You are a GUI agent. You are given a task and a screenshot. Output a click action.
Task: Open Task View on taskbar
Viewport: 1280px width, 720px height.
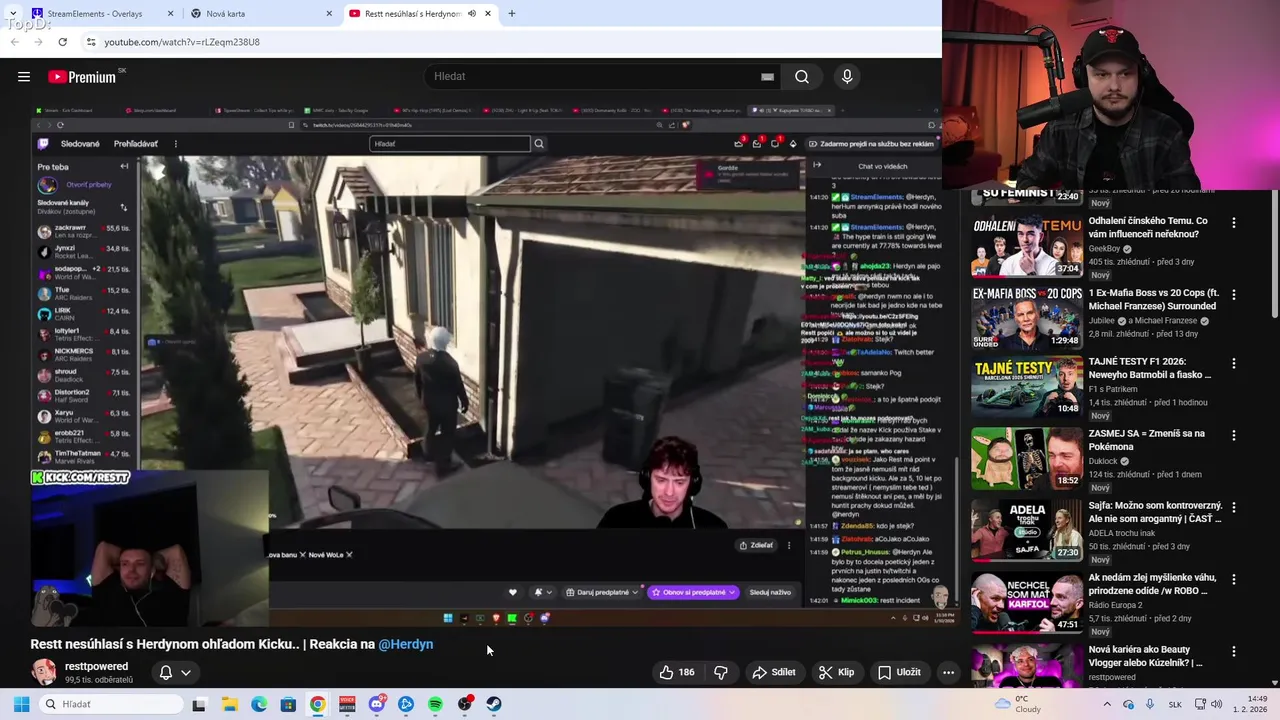click(198, 704)
